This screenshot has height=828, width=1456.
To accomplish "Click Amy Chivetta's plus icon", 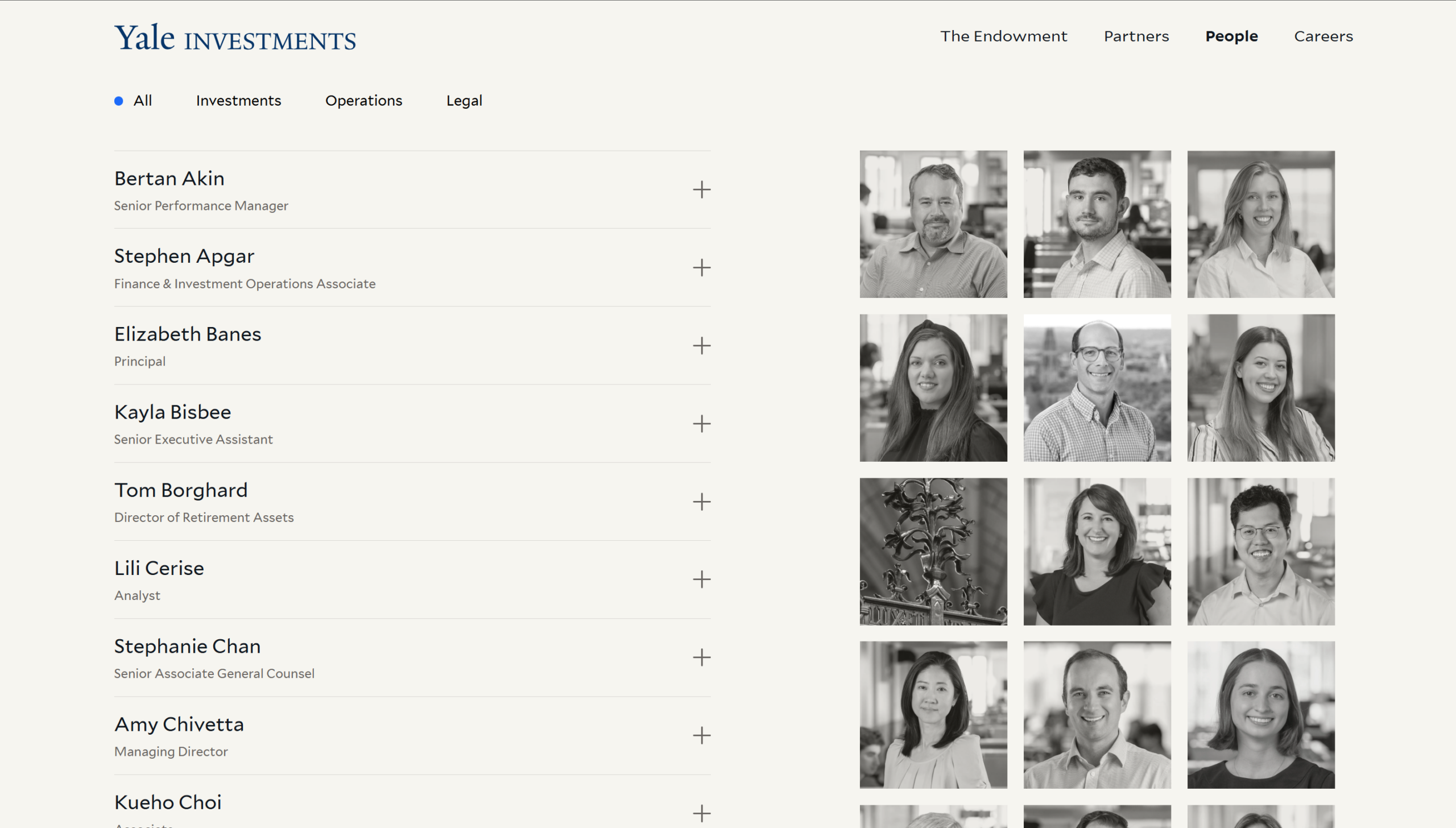I will click(701, 735).
